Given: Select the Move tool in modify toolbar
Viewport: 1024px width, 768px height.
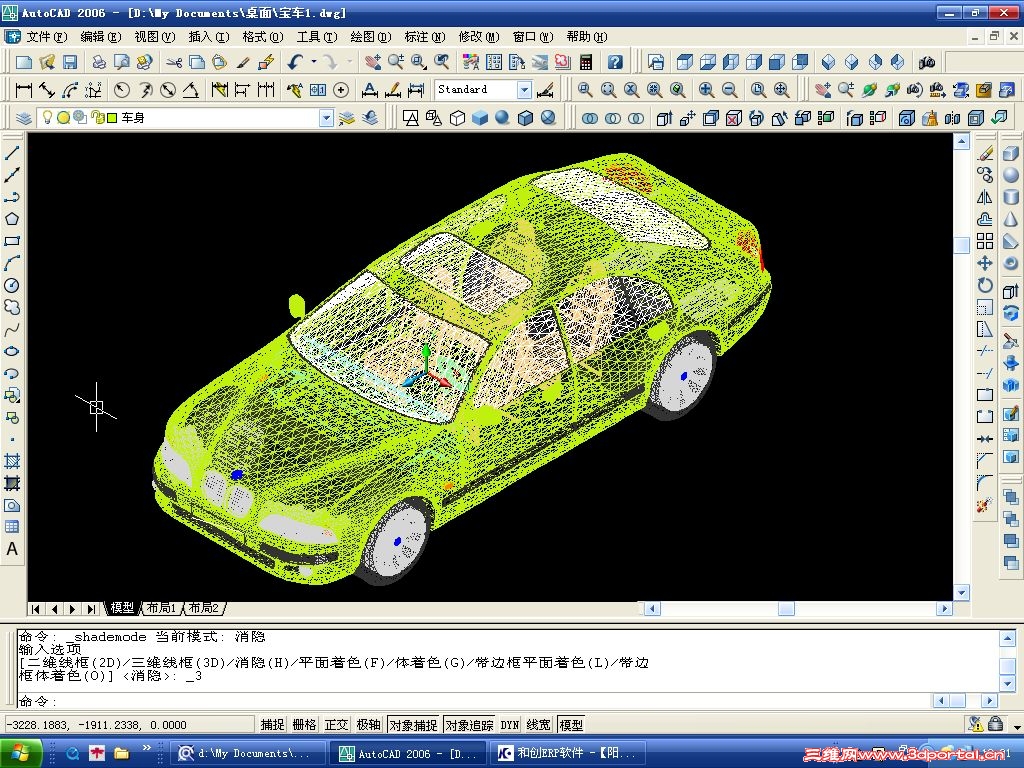Looking at the screenshot, I should coord(985,263).
